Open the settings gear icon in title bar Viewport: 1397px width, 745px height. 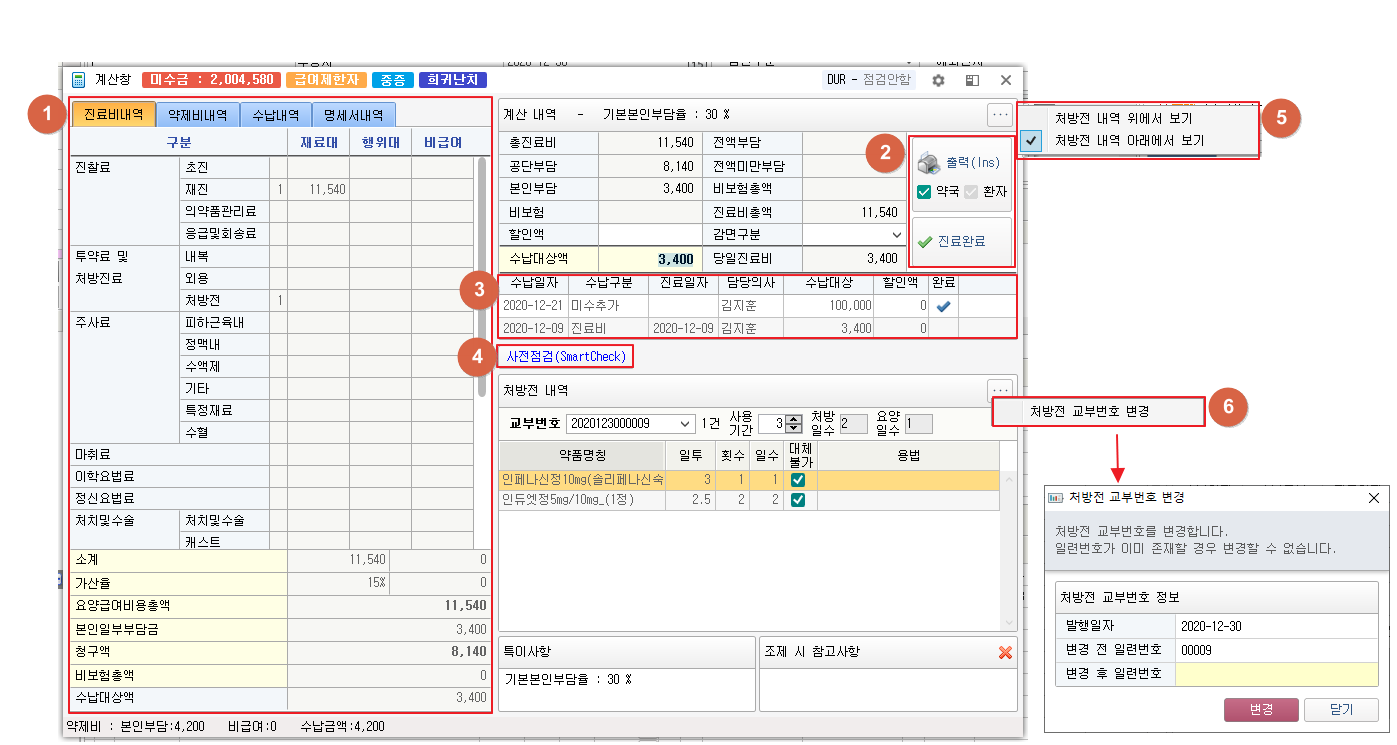(938, 80)
